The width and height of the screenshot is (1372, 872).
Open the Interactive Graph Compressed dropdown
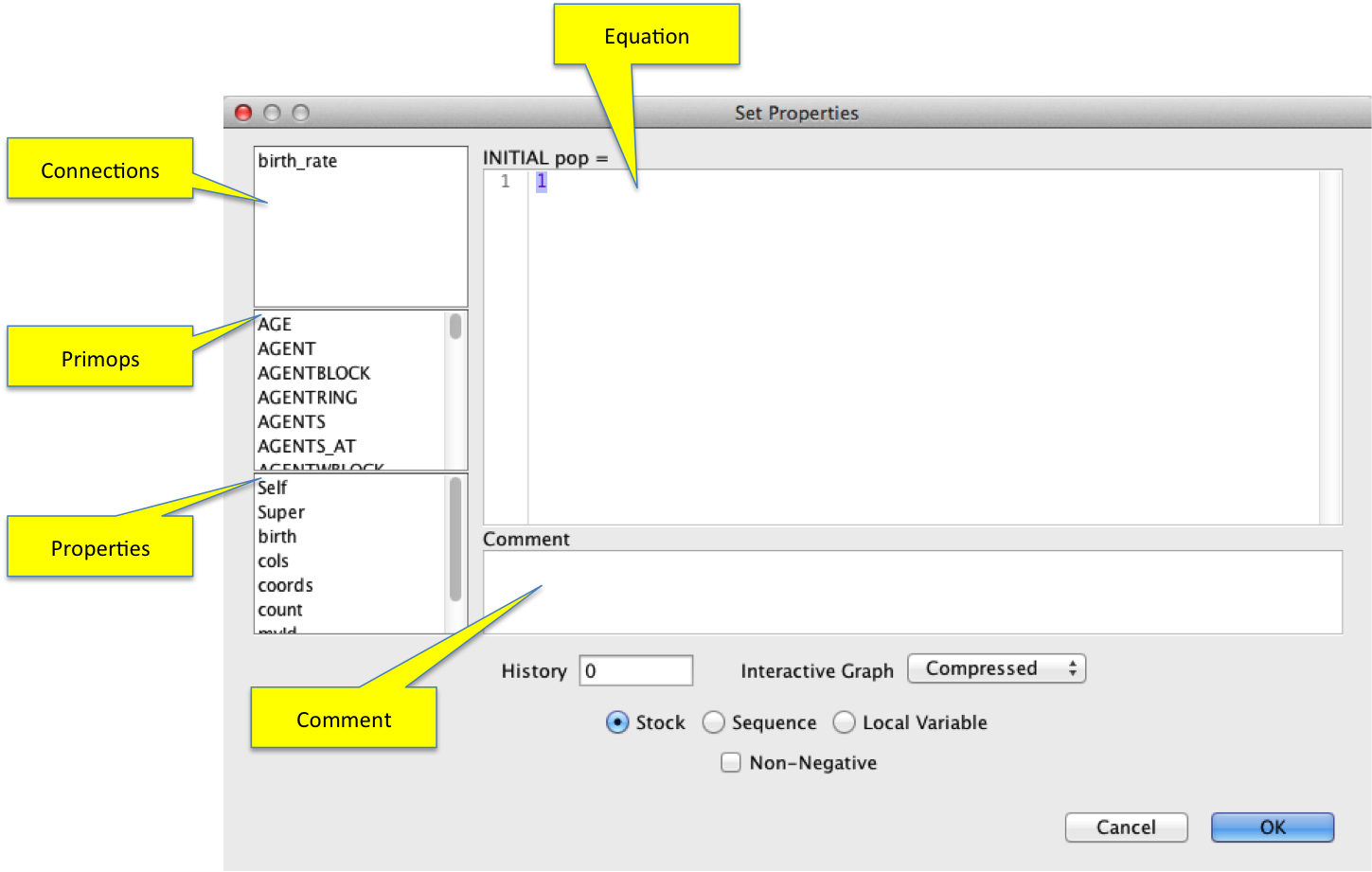point(996,668)
